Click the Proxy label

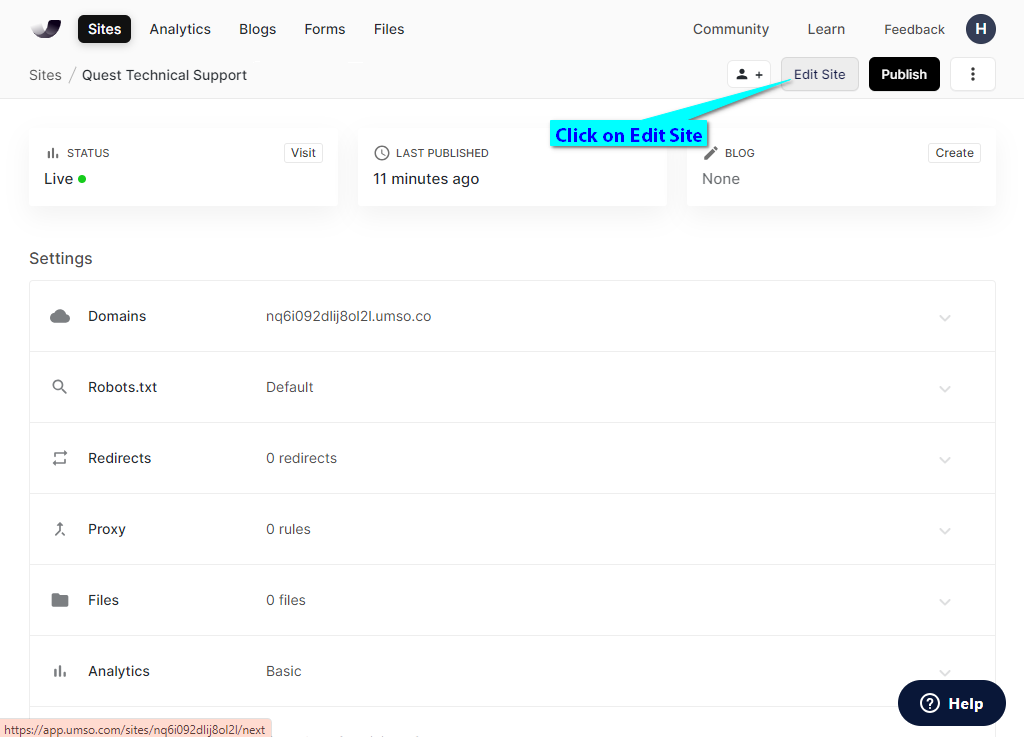[106, 529]
